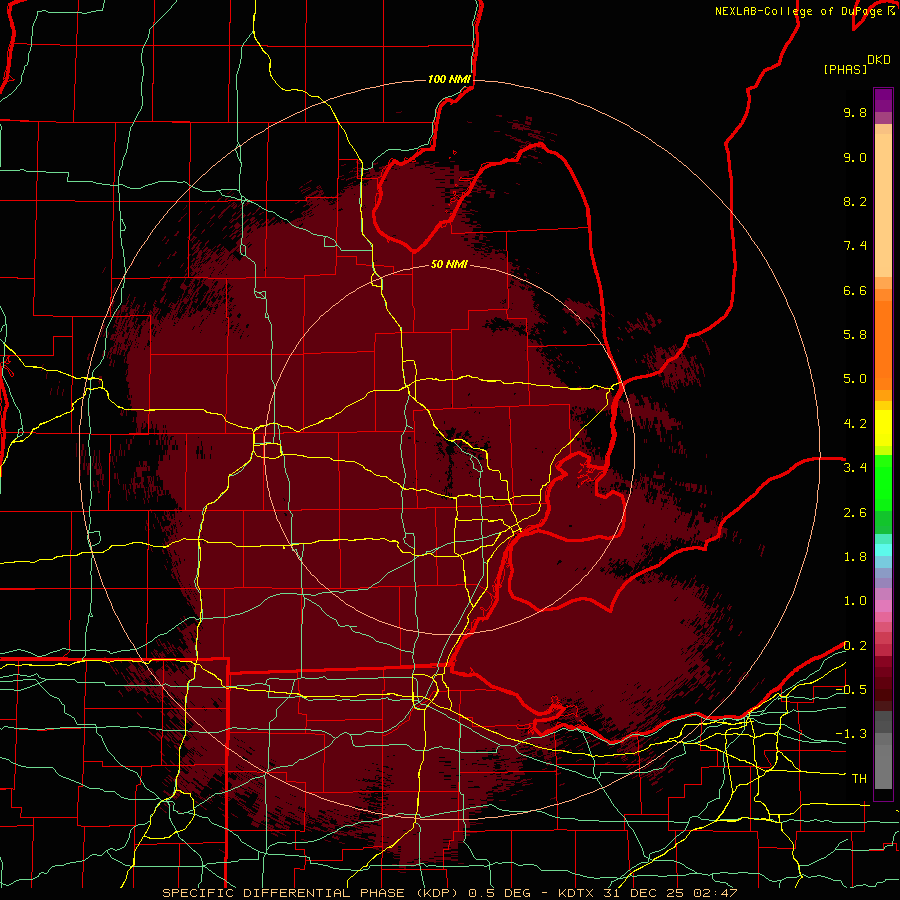
Task: Pick the orange segment of the color bar
Action: [x=883, y=344]
